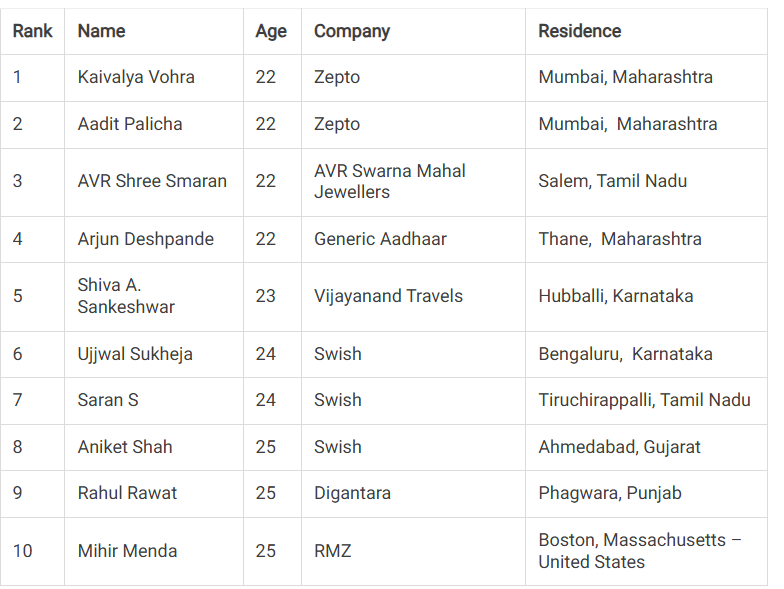The height and width of the screenshot is (589, 784).
Task: Click the Company column header
Action: pyautogui.click(x=352, y=32)
